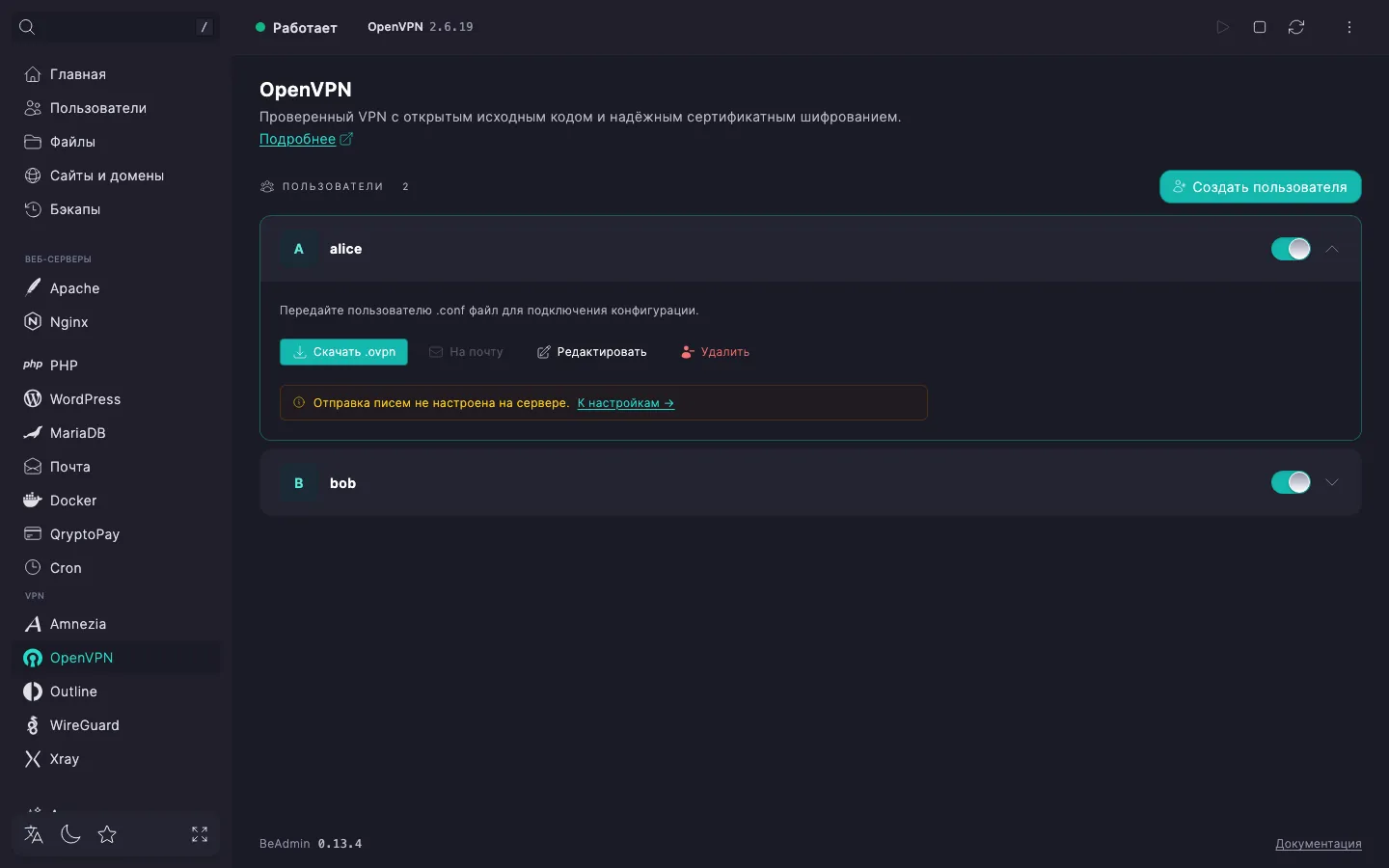
Task: Click Скачать .ovpn button
Action: click(343, 352)
